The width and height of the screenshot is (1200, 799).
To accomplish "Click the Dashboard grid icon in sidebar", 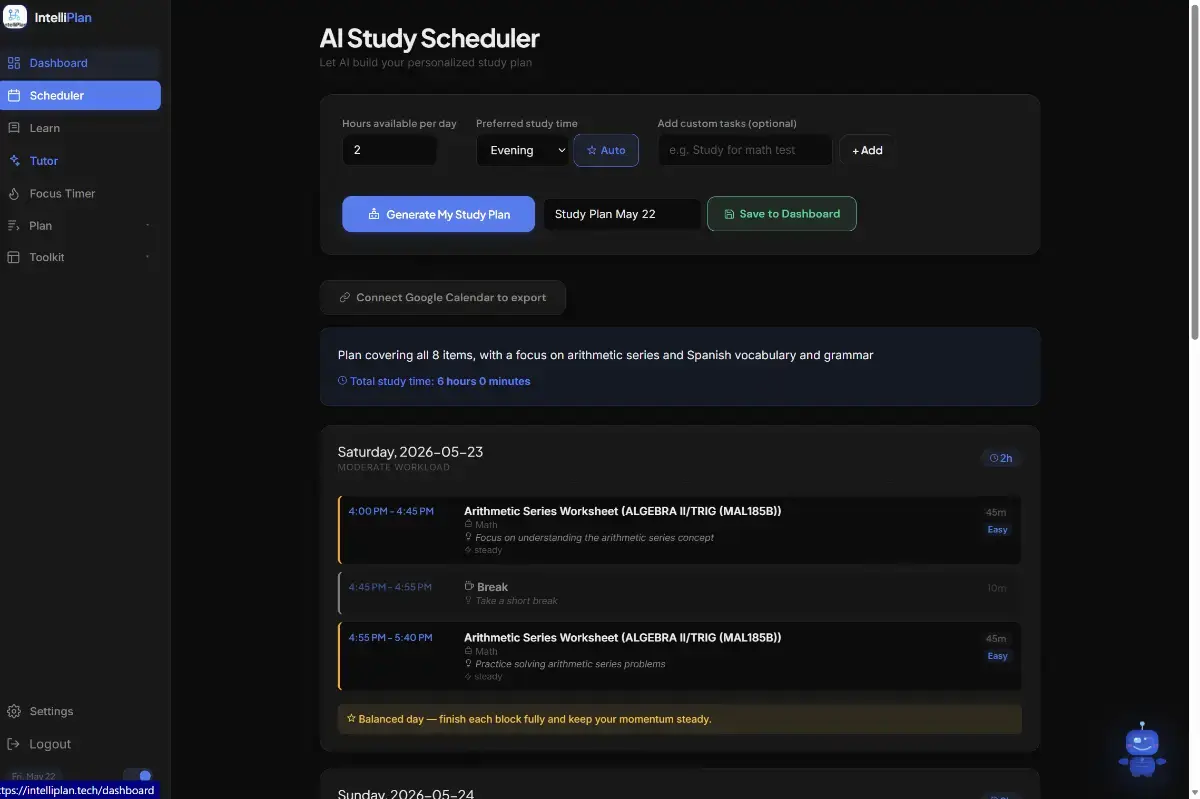I will pos(14,63).
